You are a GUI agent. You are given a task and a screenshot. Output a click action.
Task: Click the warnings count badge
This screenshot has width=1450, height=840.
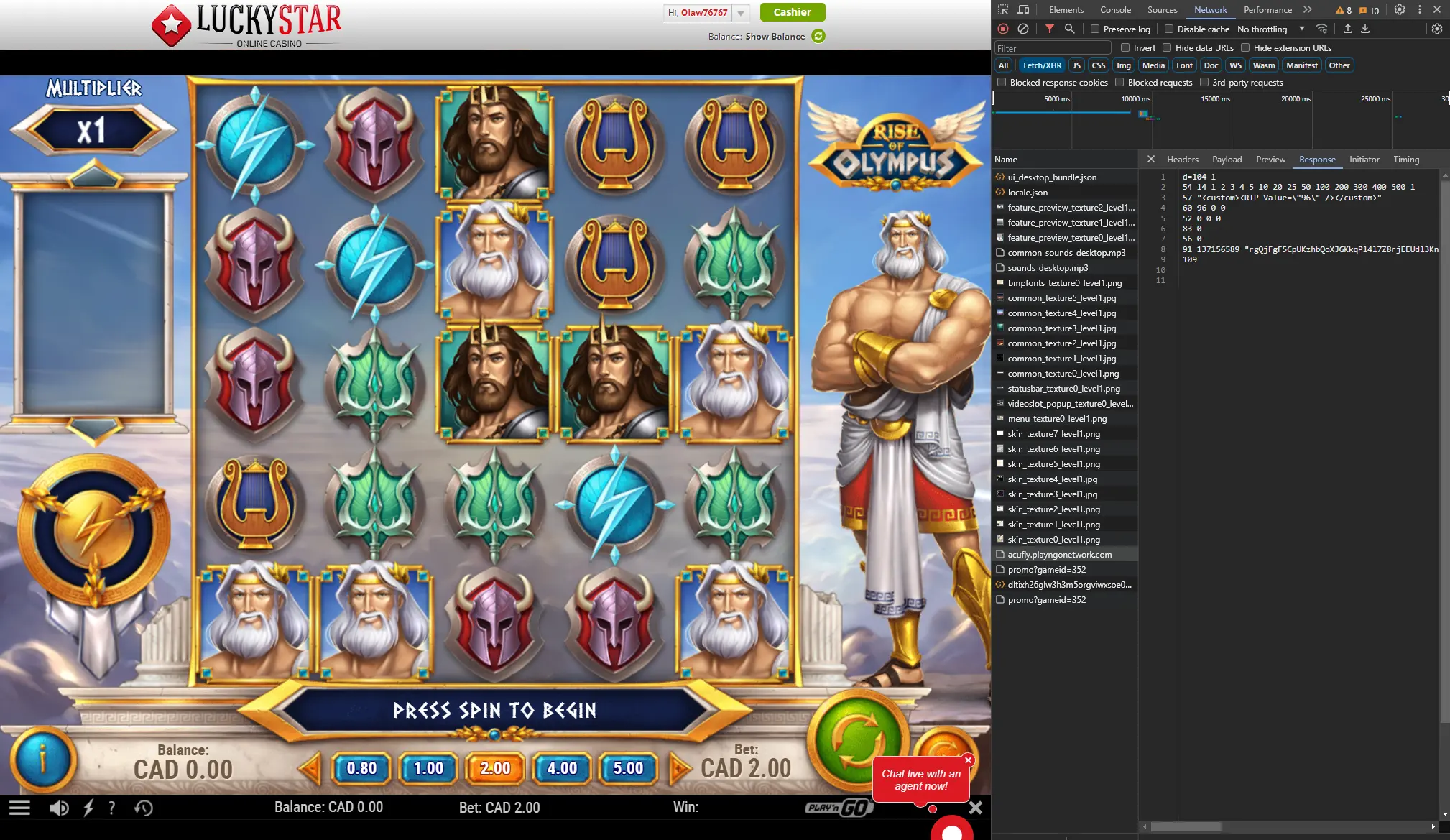click(x=1344, y=10)
